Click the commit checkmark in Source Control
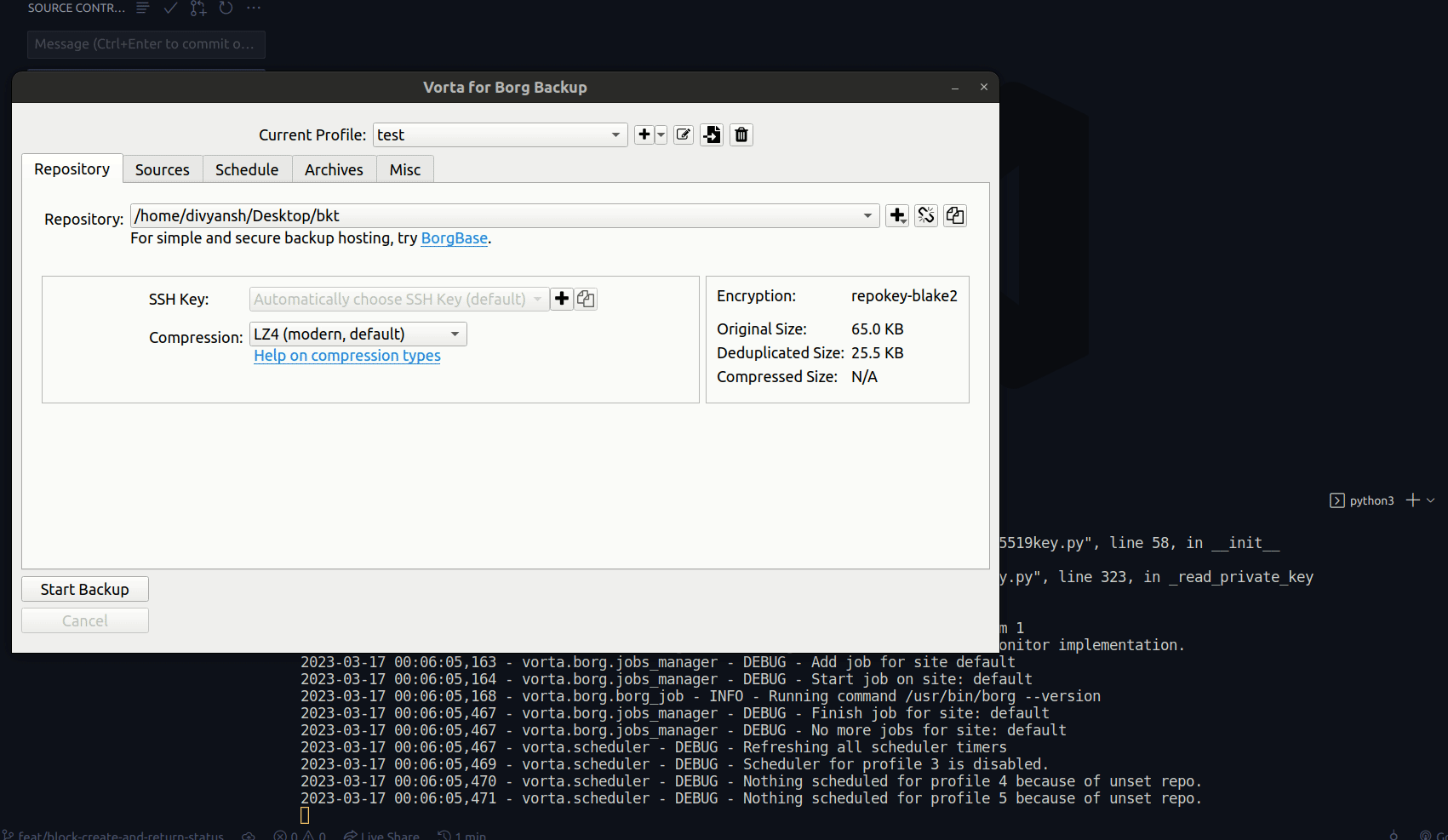1448x840 pixels. pyautogui.click(x=170, y=8)
